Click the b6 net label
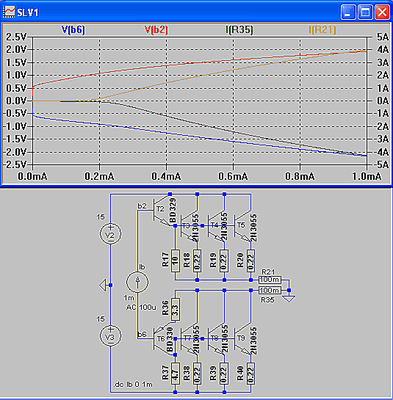The width and height of the screenshot is (393, 400). [142, 334]
